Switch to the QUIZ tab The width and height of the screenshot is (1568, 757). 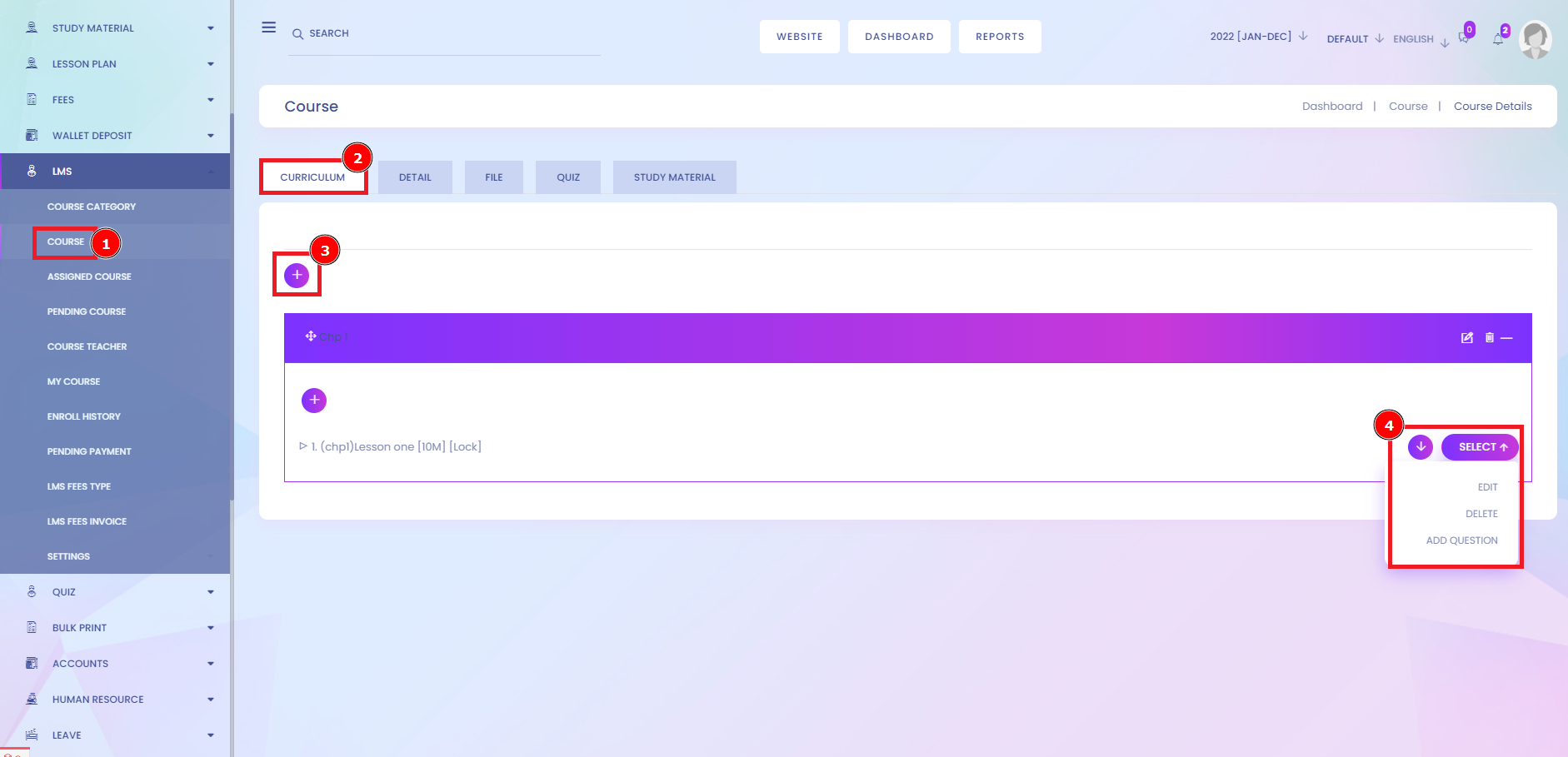pyautogui.click(x=567, y=177)
